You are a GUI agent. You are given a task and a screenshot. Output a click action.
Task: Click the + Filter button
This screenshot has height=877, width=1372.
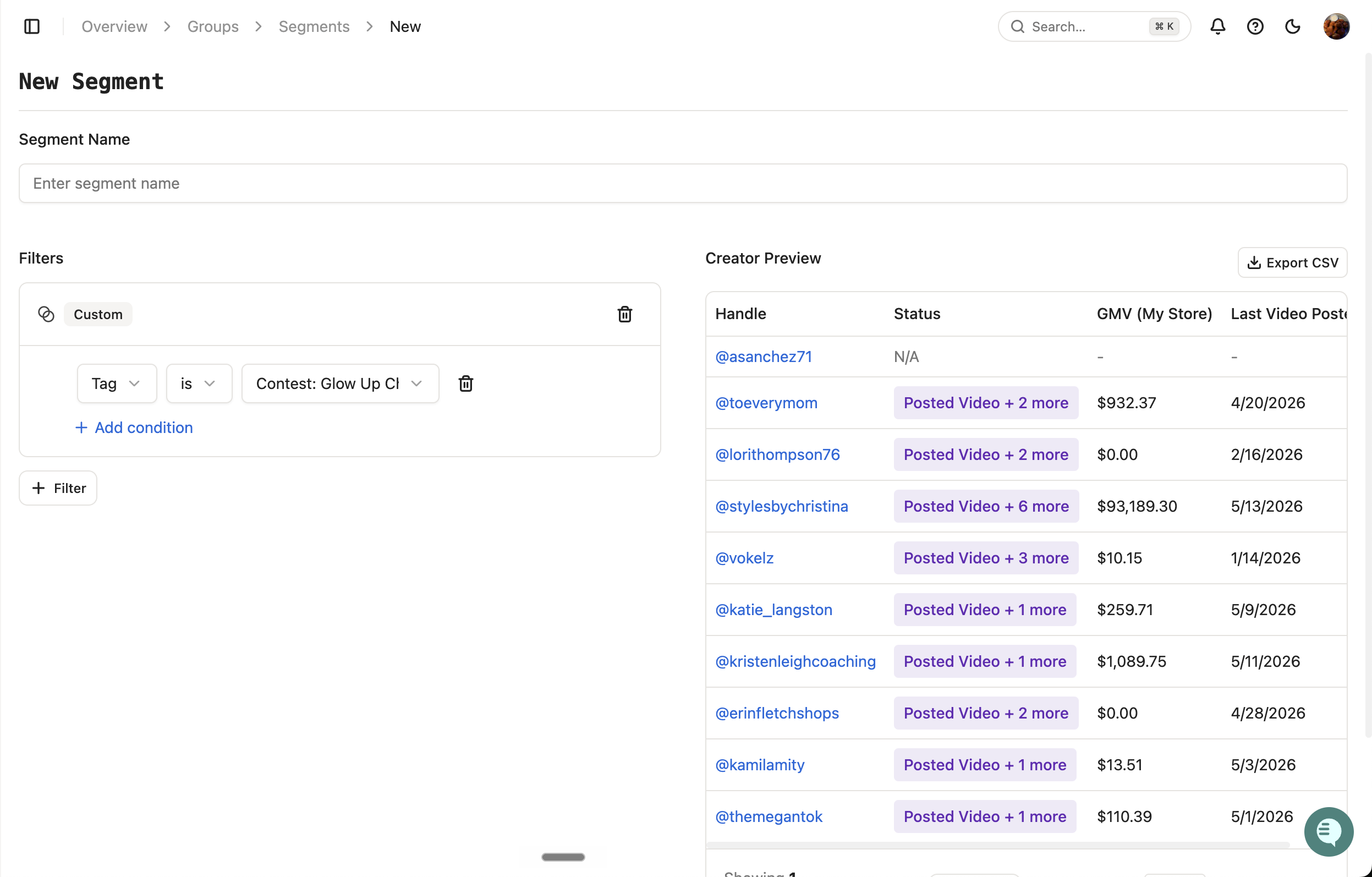point(58,488)
